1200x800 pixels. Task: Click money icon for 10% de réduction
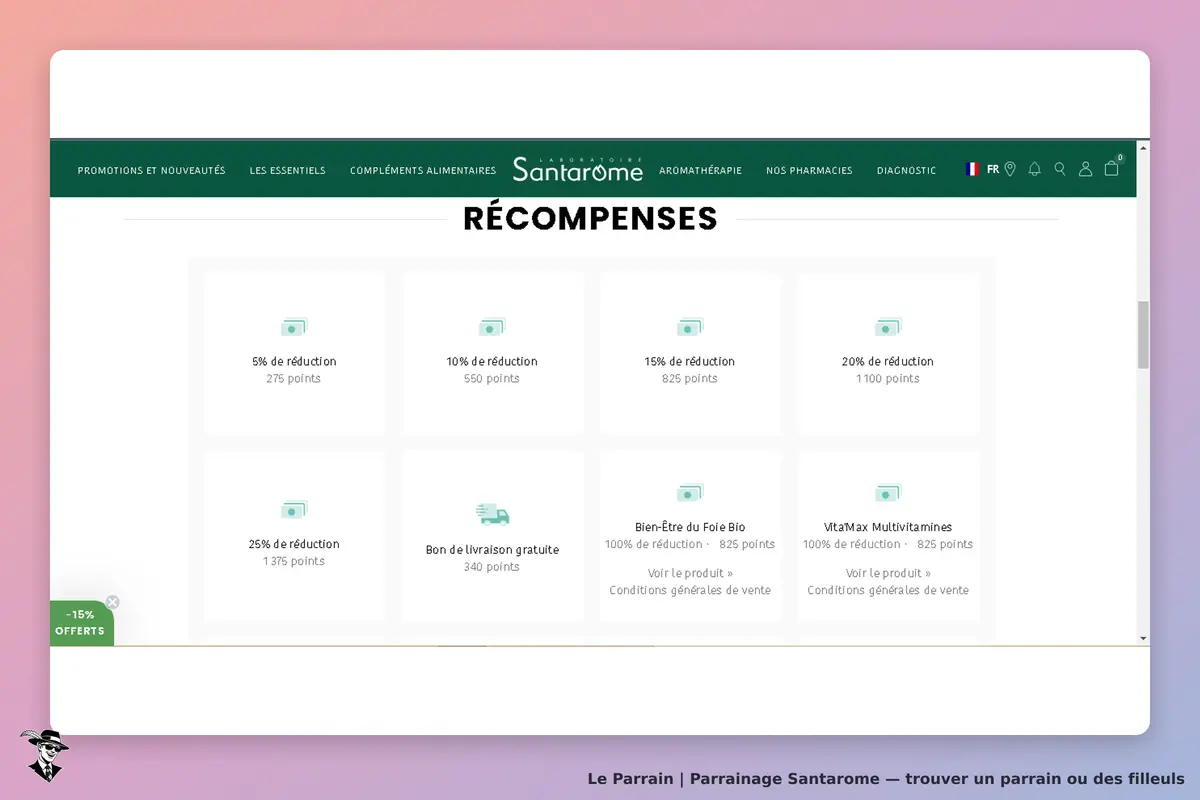tap(492, 327)
